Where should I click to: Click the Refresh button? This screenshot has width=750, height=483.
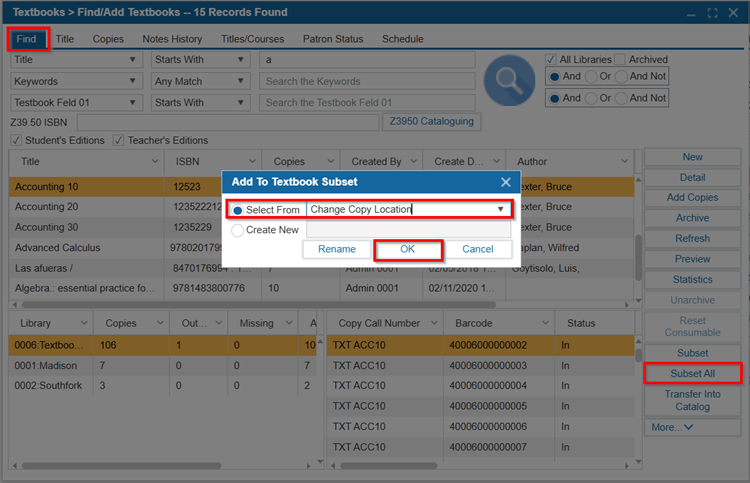692,239
